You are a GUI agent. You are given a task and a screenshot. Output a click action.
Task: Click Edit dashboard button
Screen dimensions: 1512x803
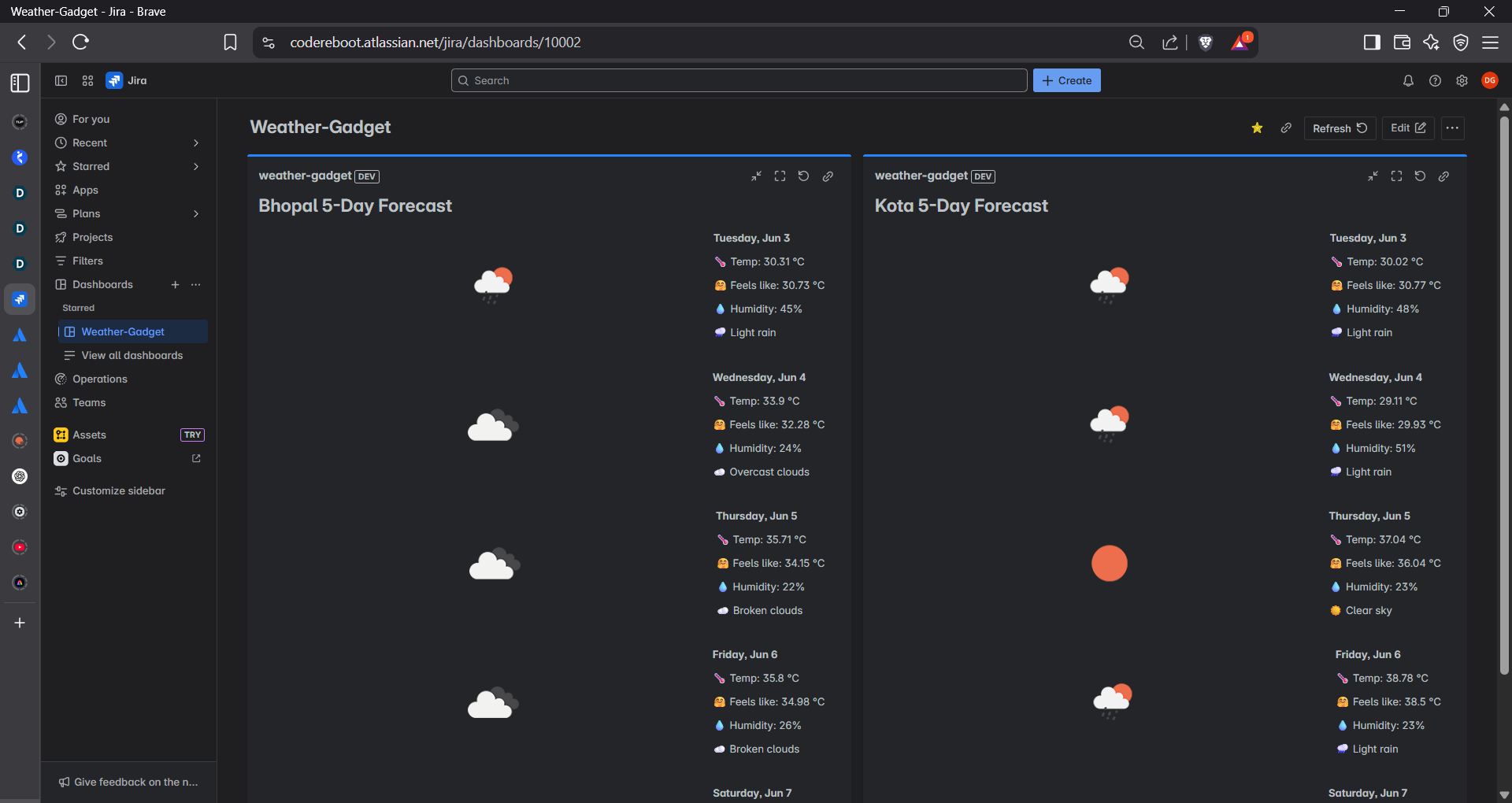(1409, 128)
